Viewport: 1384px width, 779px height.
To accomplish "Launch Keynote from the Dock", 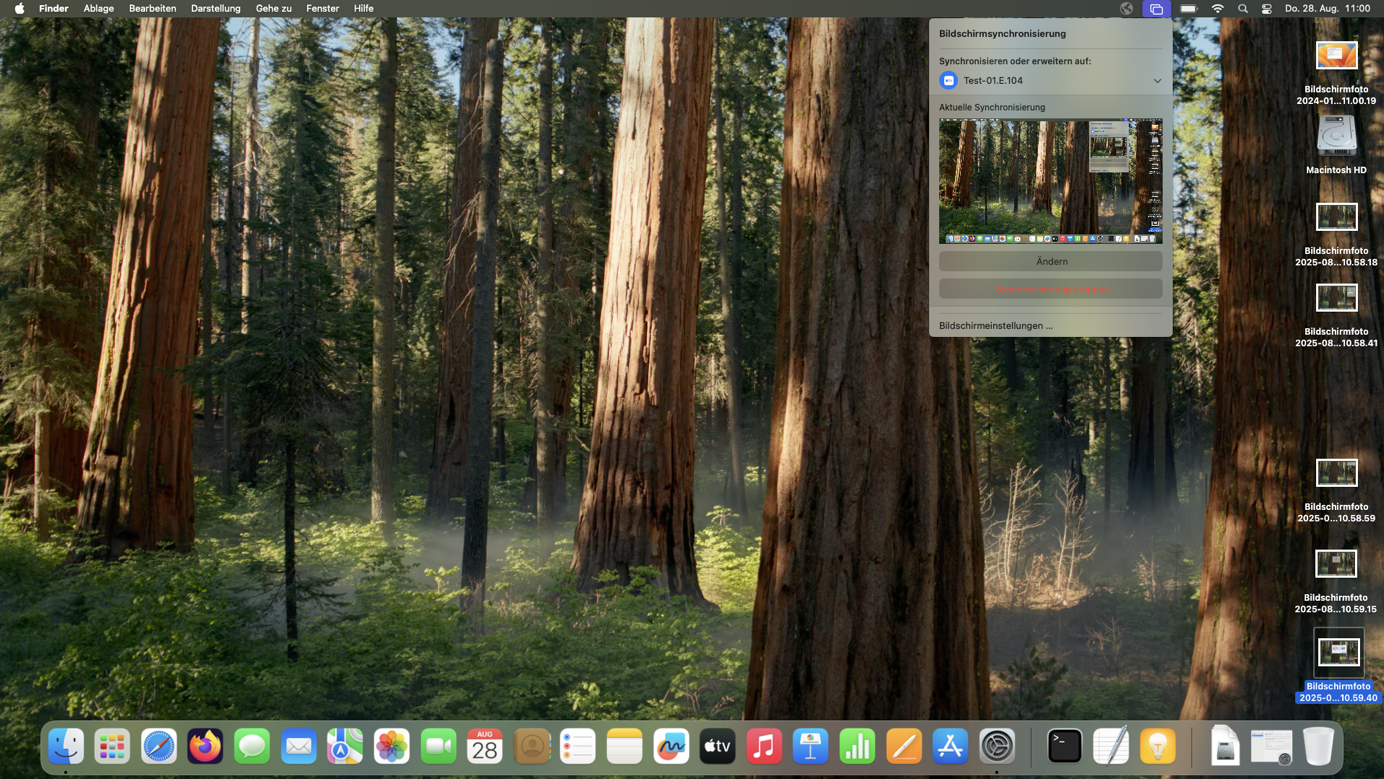I will tap(810, 745).
